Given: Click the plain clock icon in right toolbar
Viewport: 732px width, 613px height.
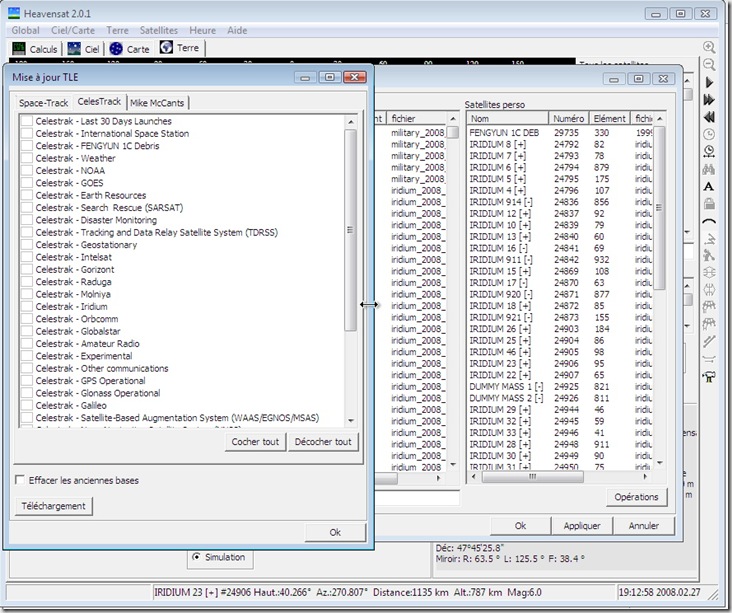Looking at the screenshot, I should [709, 134].
